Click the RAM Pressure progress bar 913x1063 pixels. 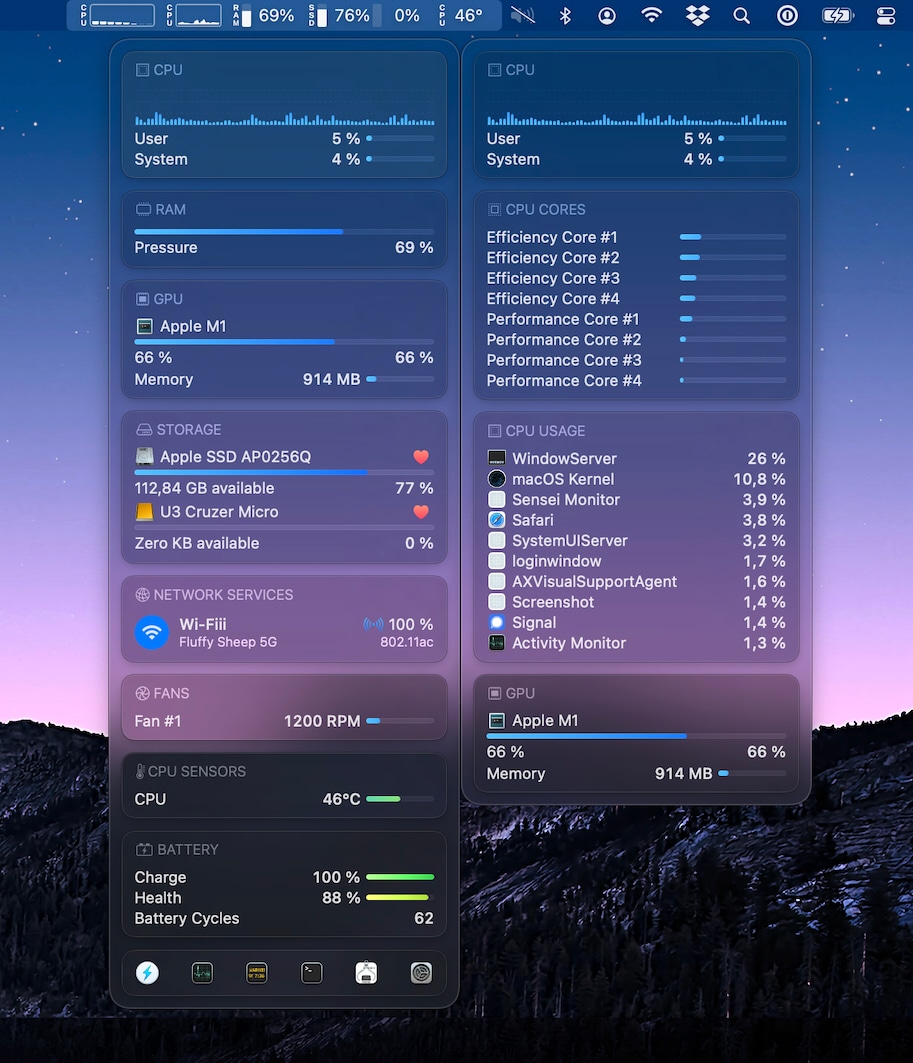(x=284, y=231)
